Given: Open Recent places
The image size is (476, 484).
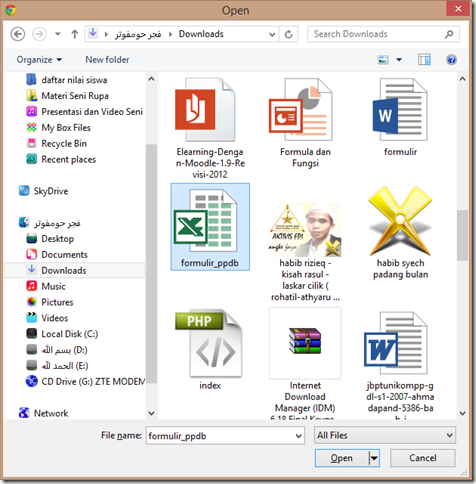Looking at the screenshot, I should [x=61, y=160].
